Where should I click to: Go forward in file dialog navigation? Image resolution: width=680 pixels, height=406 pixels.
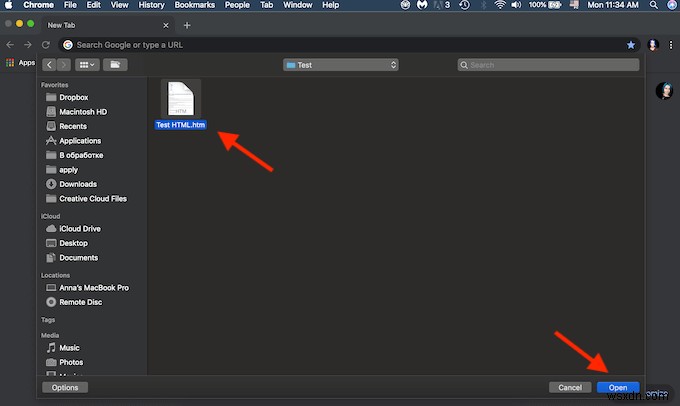click(x=64, y=65)
